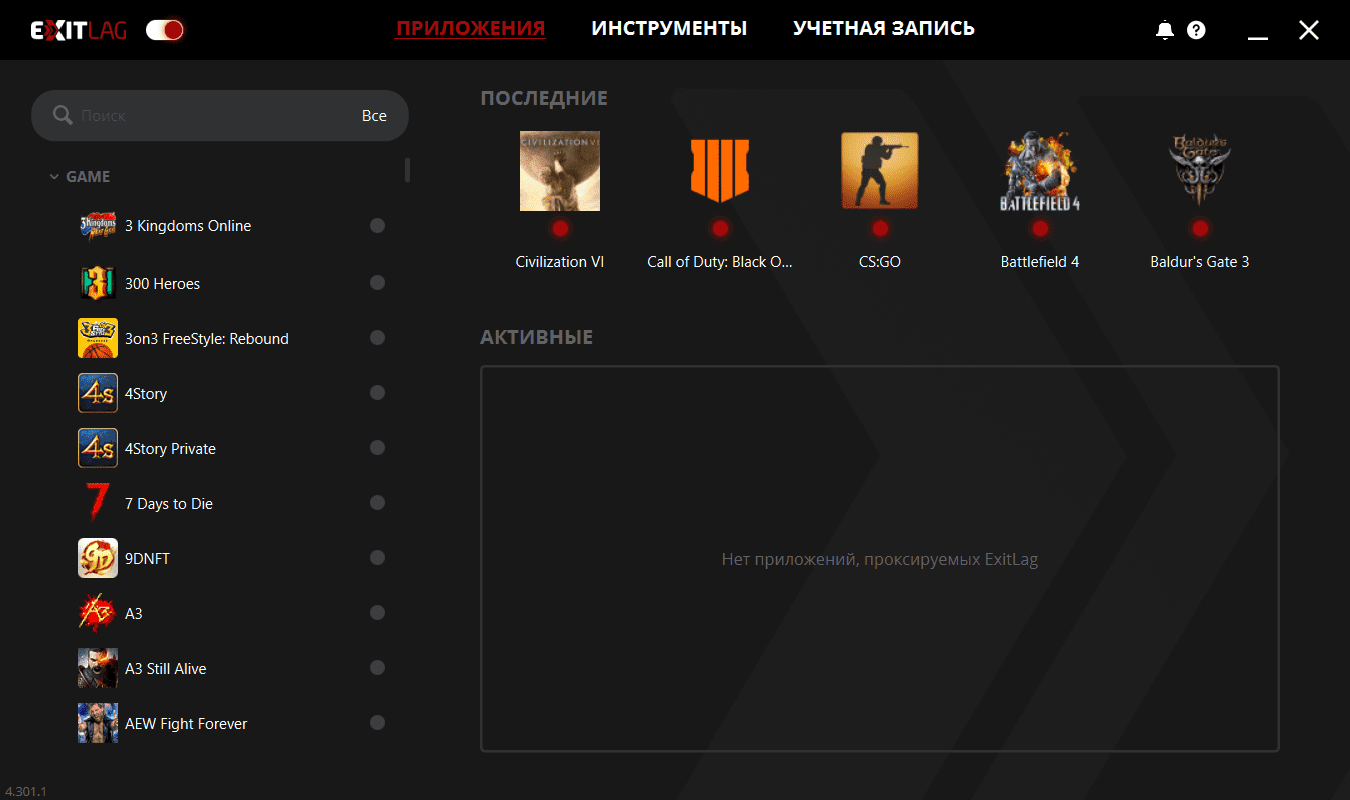Click the 3on3 FreeStyle: Rebound label
The image size is (1350, 800).
pyautogui.click(x=207, y=339)
